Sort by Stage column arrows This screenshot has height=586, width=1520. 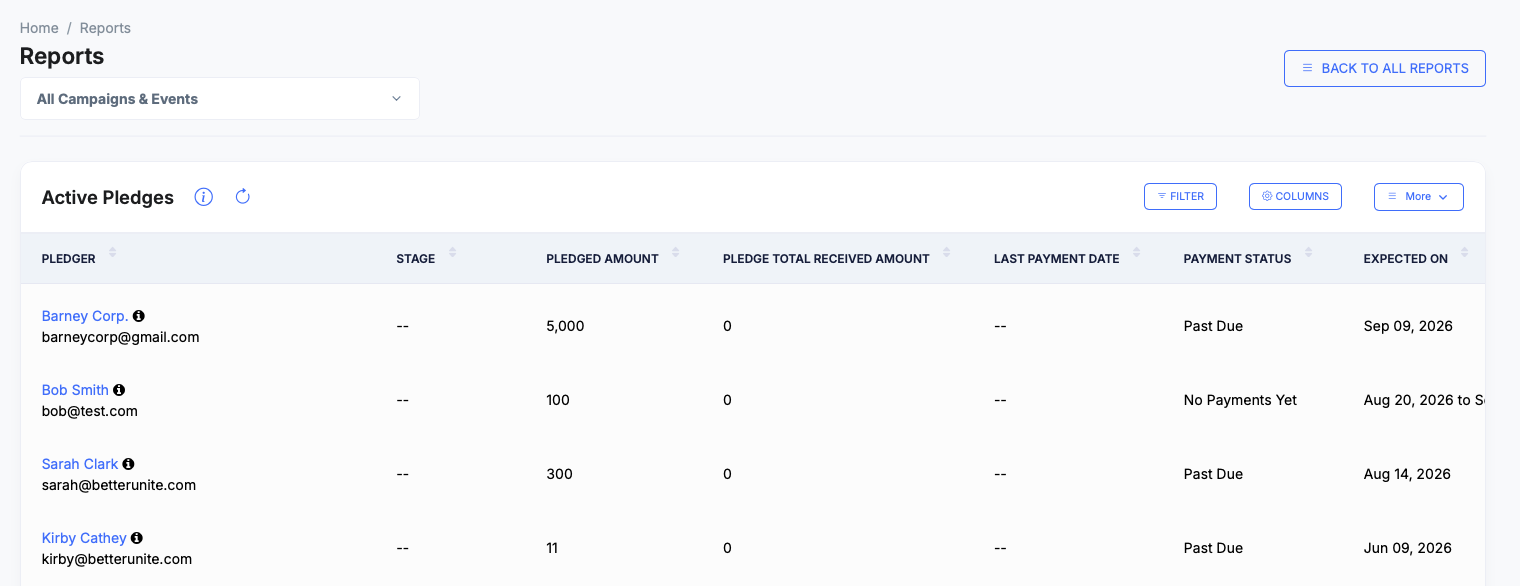(x=452, y=253)
